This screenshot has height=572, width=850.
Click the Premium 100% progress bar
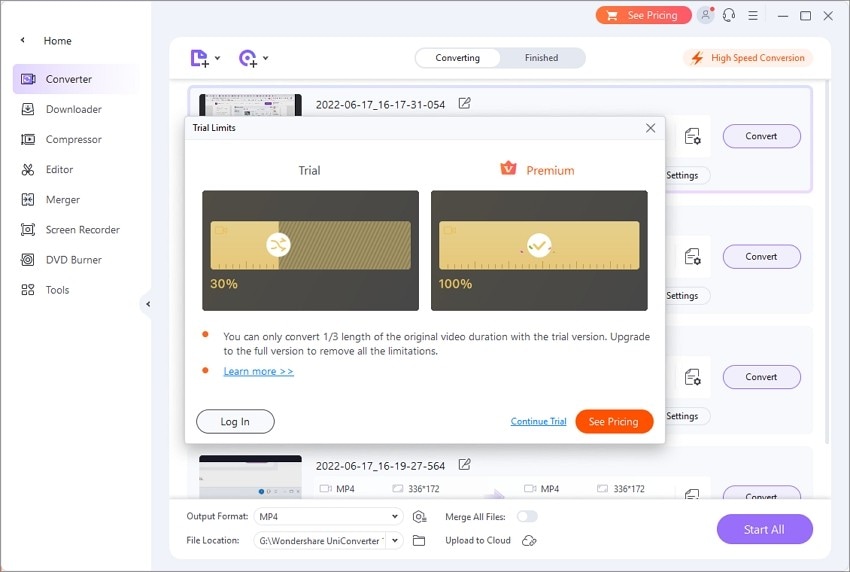pyautogui.click(x=539, y=245)
